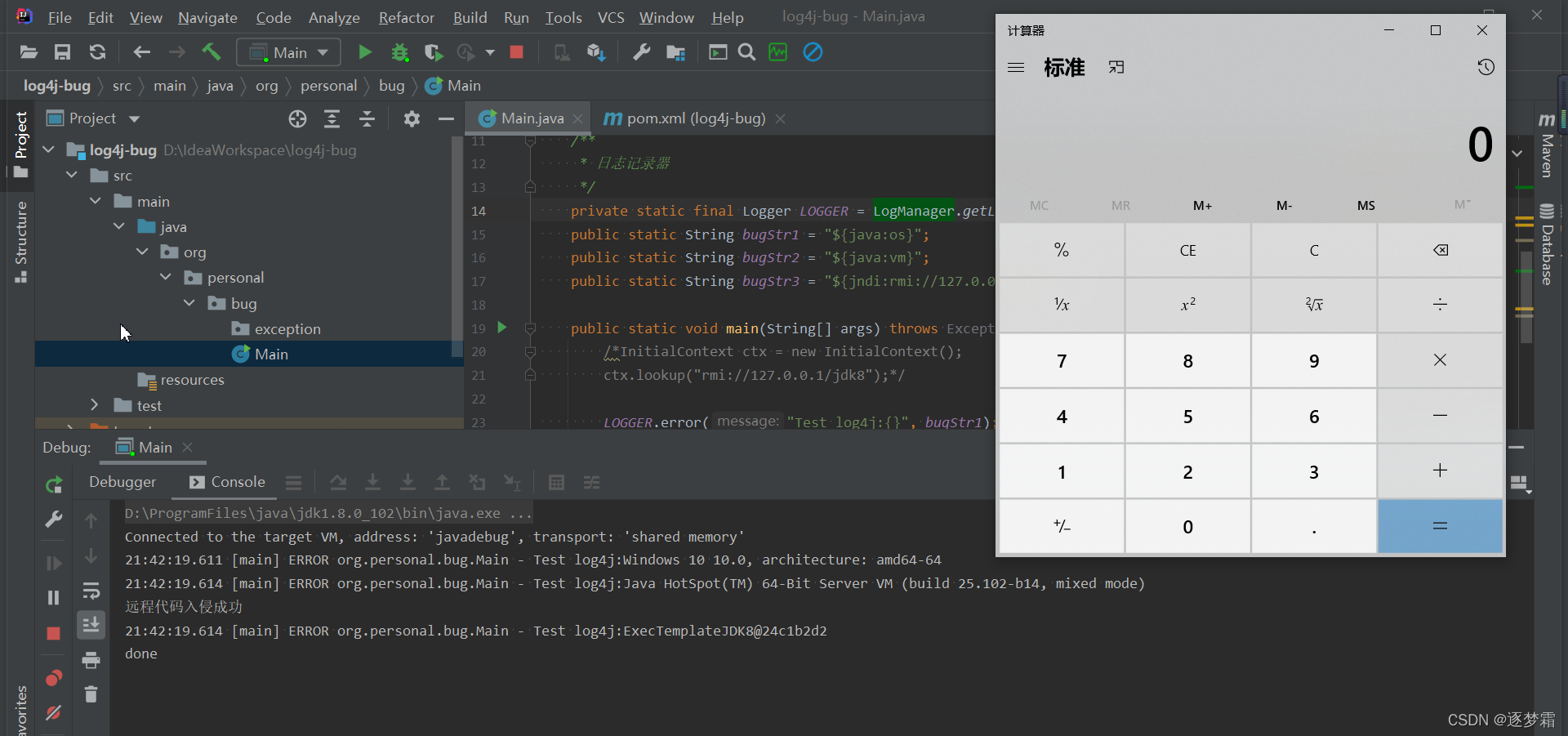Open the Maven side tool window
This screenshot has width=1568, height=736.
pos(1547,145)
